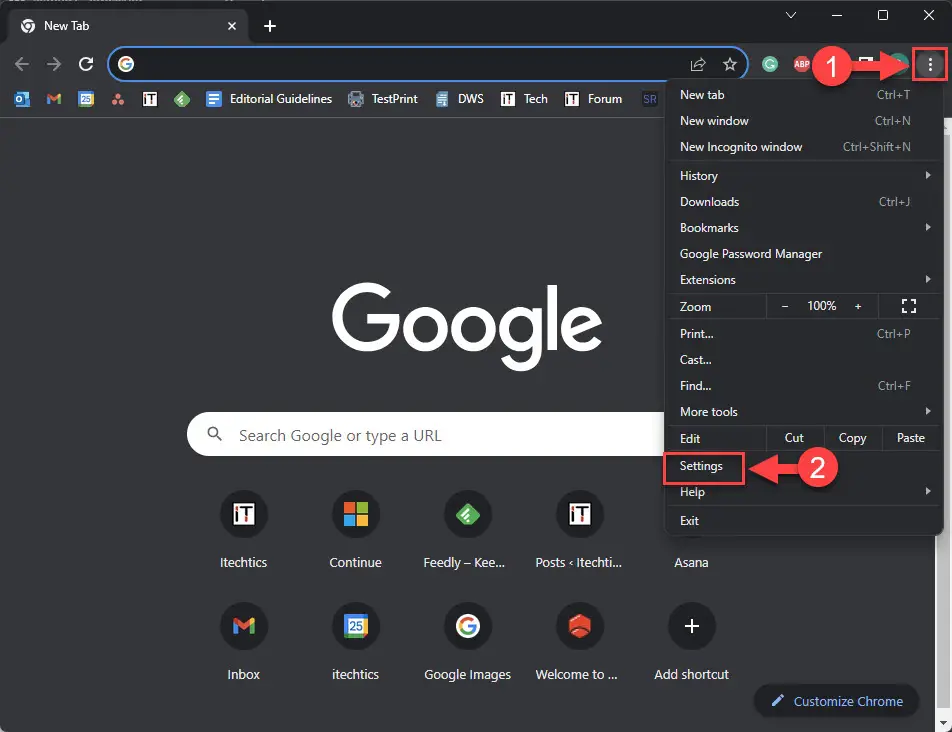
Task: Close the New Tab tab
Action: point(232,26)
